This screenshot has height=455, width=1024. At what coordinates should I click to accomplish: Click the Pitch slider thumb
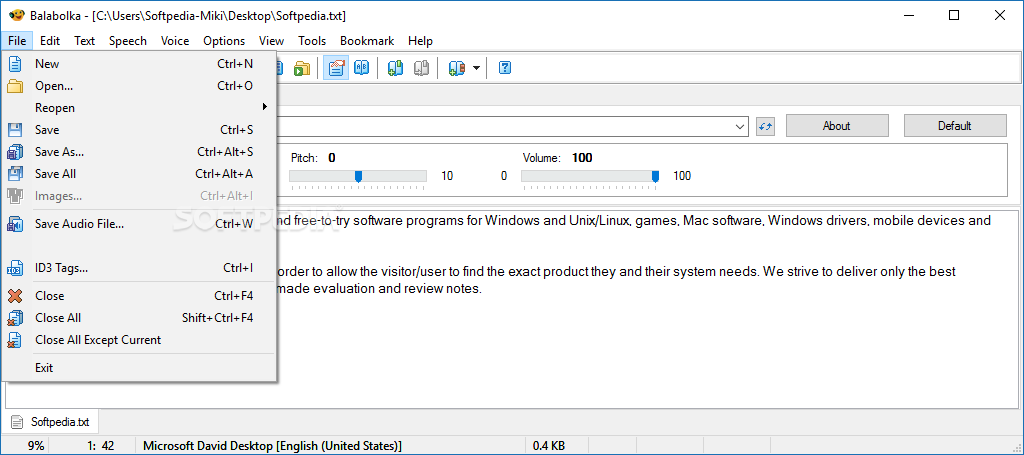pyautogui.click(x=358, y=176)
